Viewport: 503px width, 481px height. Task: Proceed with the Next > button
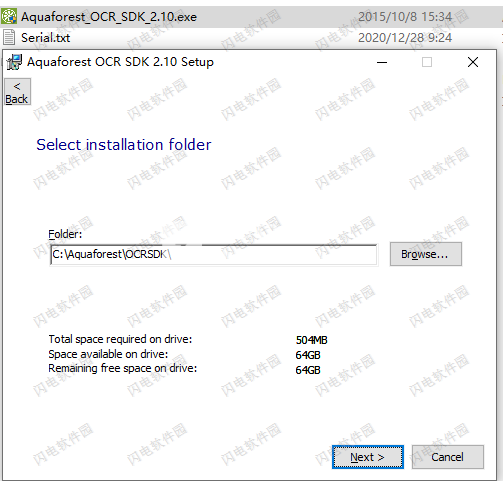[368, 457]
